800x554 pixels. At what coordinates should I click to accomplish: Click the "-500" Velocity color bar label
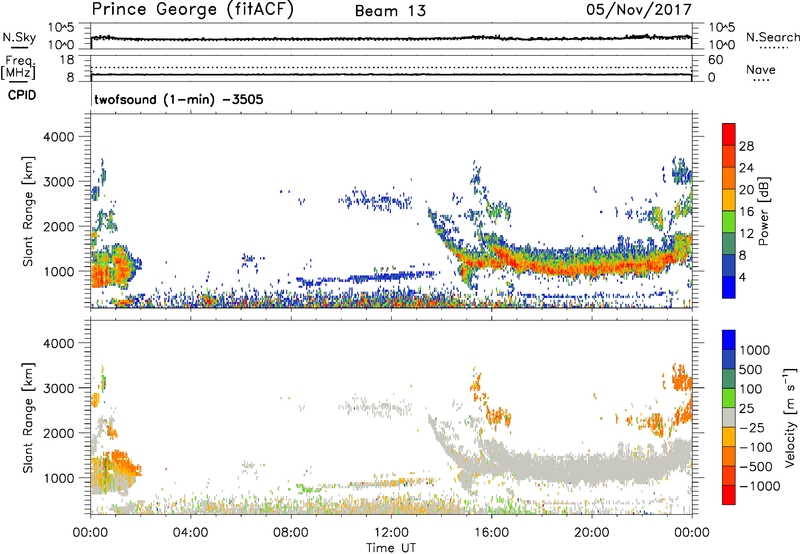[x=756, y=466]
